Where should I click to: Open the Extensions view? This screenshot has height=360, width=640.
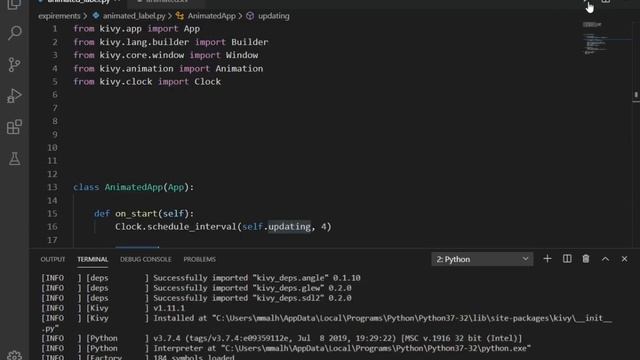14,127
